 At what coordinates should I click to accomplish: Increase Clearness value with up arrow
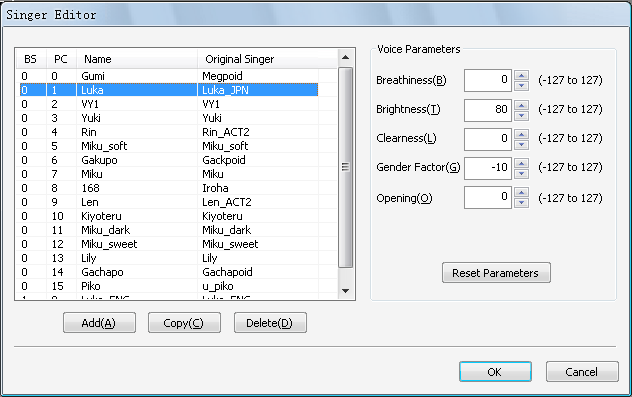522,134
